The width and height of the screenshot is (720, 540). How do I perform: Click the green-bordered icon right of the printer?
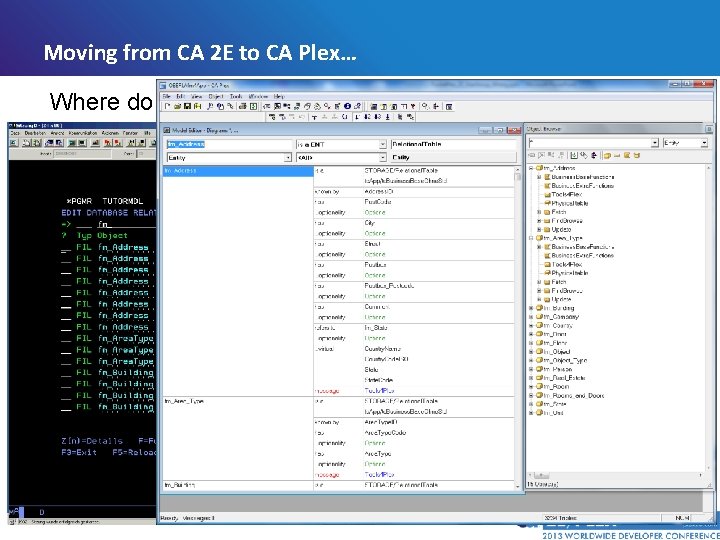[x=253, y=106]
